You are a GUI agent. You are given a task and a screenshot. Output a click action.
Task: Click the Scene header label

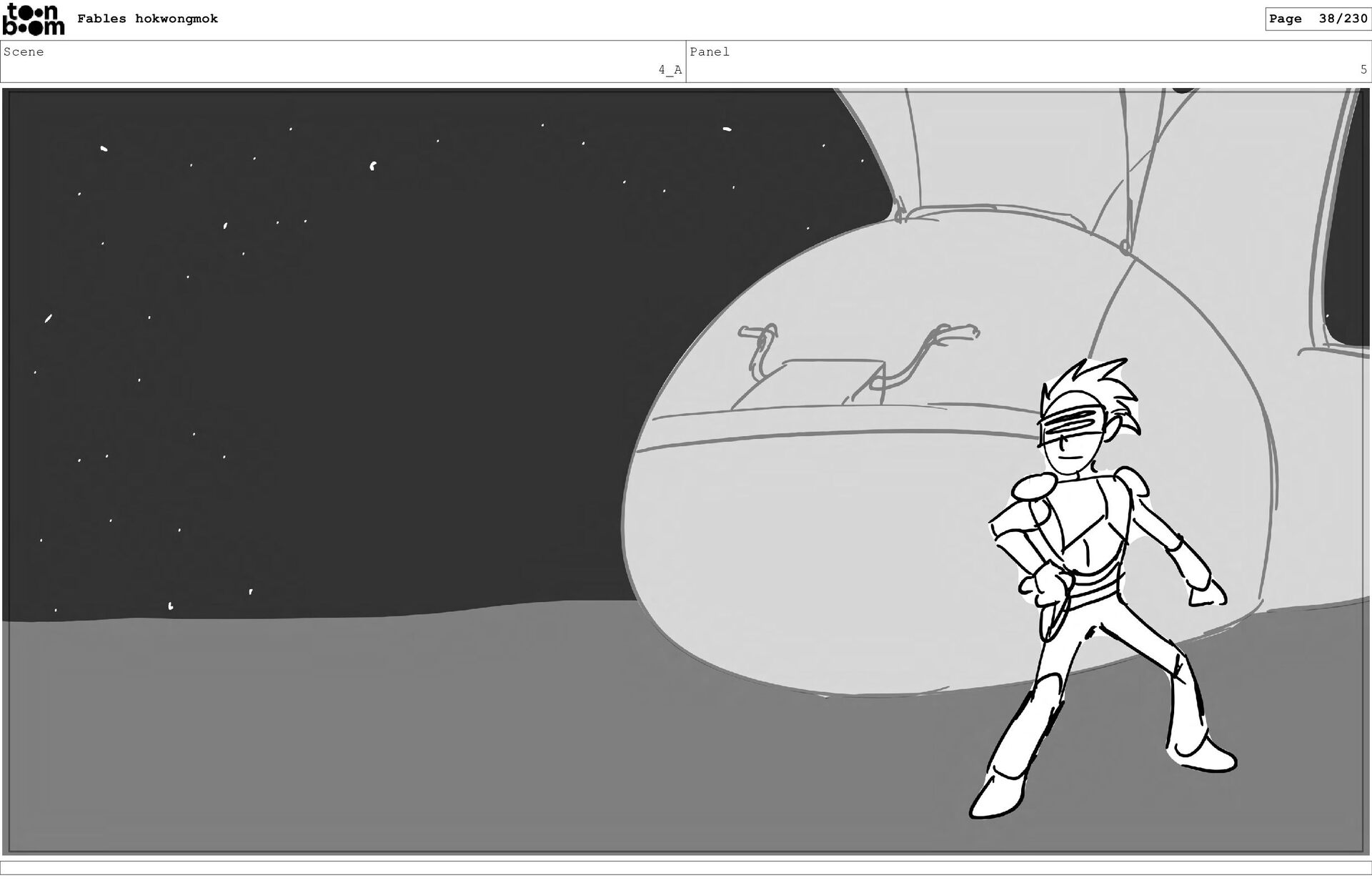pos(24,52)
